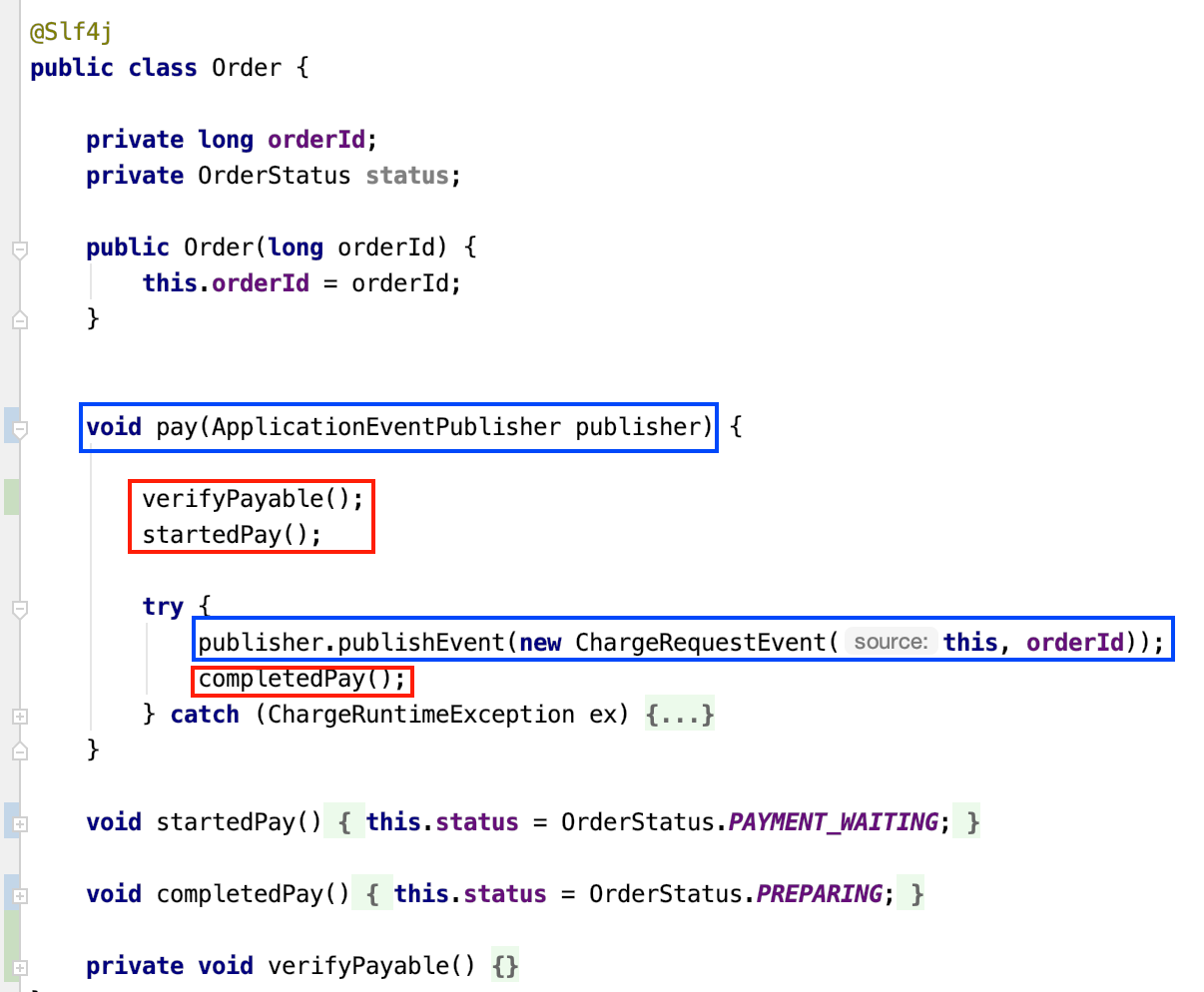Click the try keyword
The height and width of the screenshot is (992, 1204).
163,607
